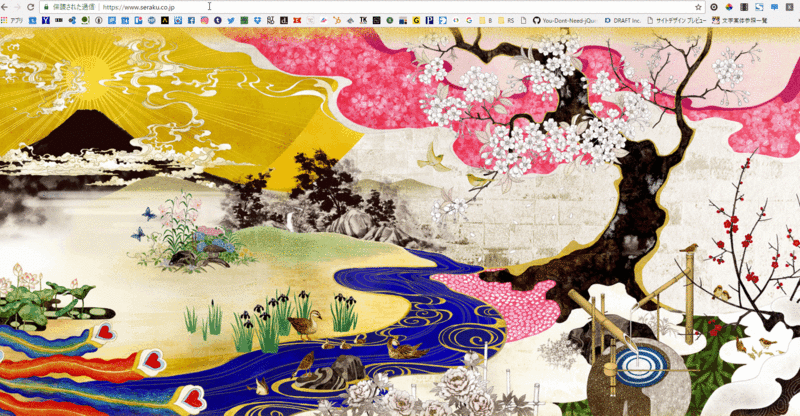Open the DRAFT Inc. bookmark
800x416 pixels.
[622, 20]
